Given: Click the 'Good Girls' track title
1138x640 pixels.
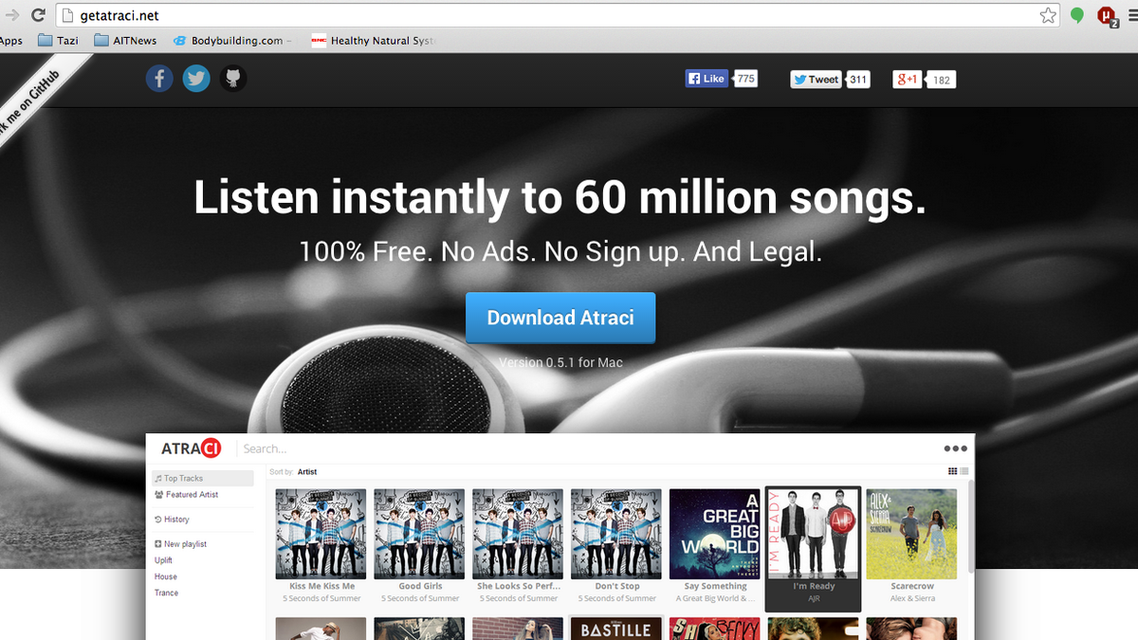Looking at the screenshot, I should coord(420,586).
